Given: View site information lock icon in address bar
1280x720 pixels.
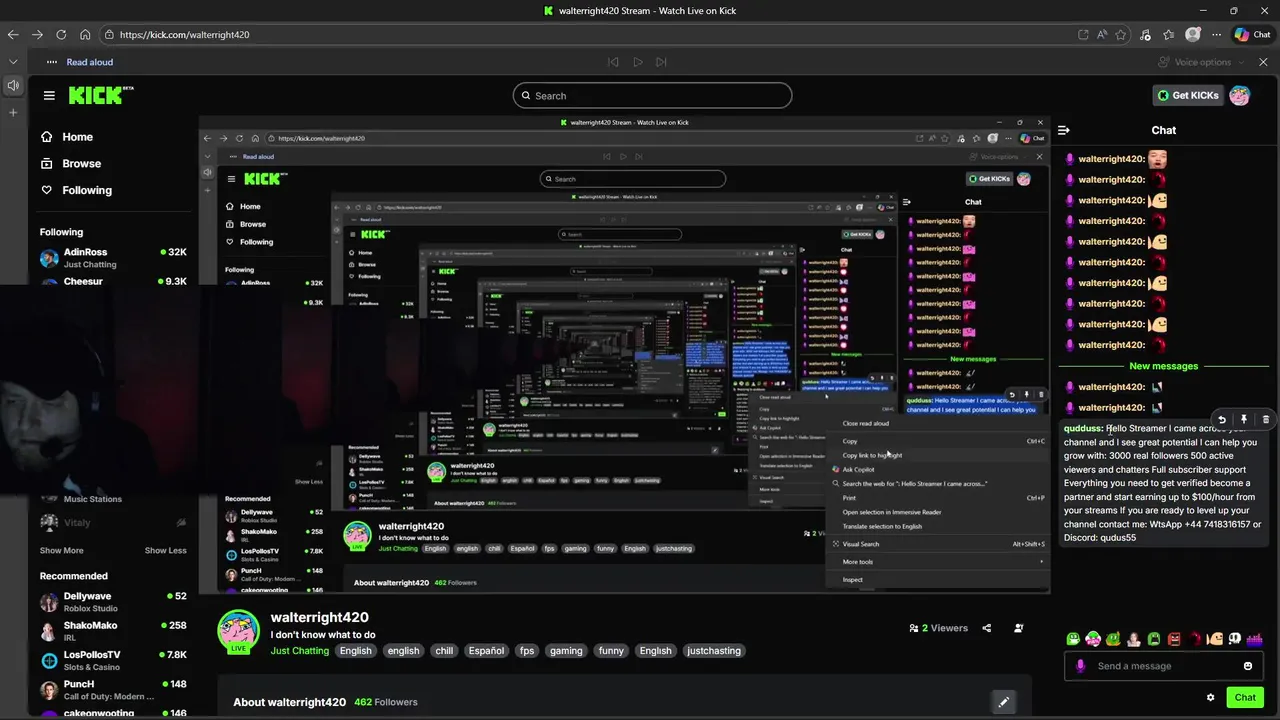Looking at the screenshot, I should coord(108,34).
